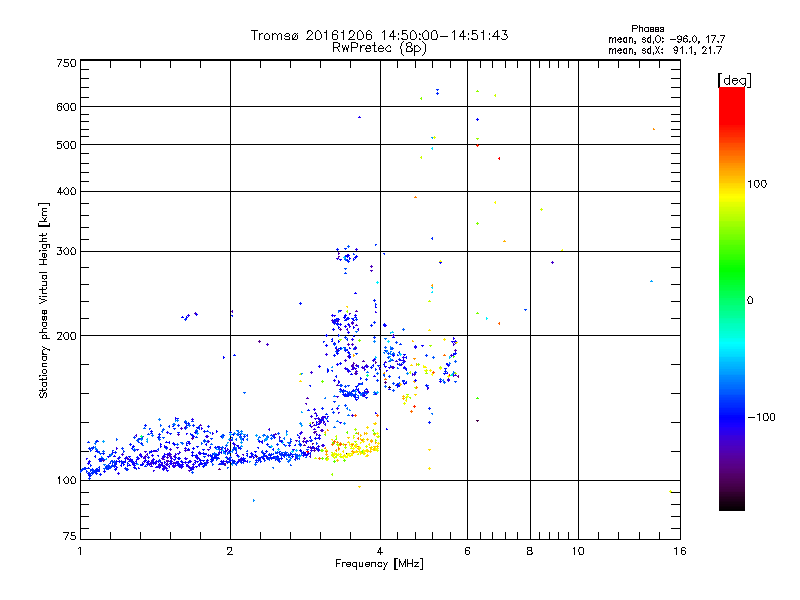Screen dimensions: 800x600
Task: Click the colorbar tick label '0'
Action: point(750,301)
